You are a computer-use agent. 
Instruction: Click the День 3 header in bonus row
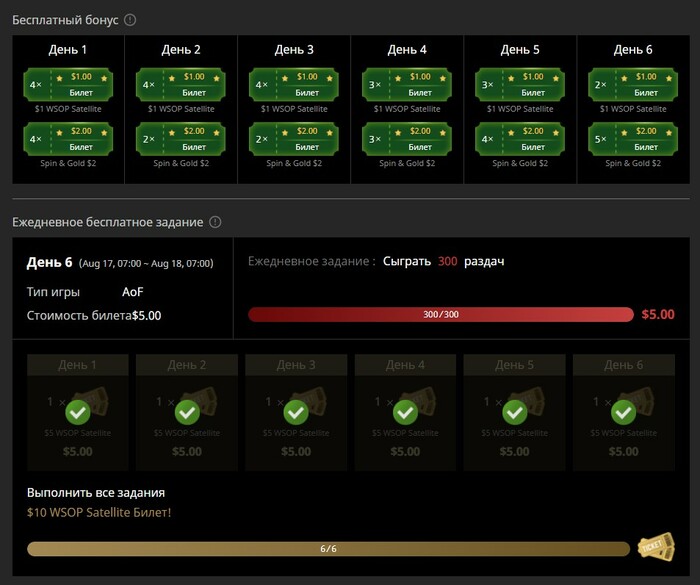(294, 50)
